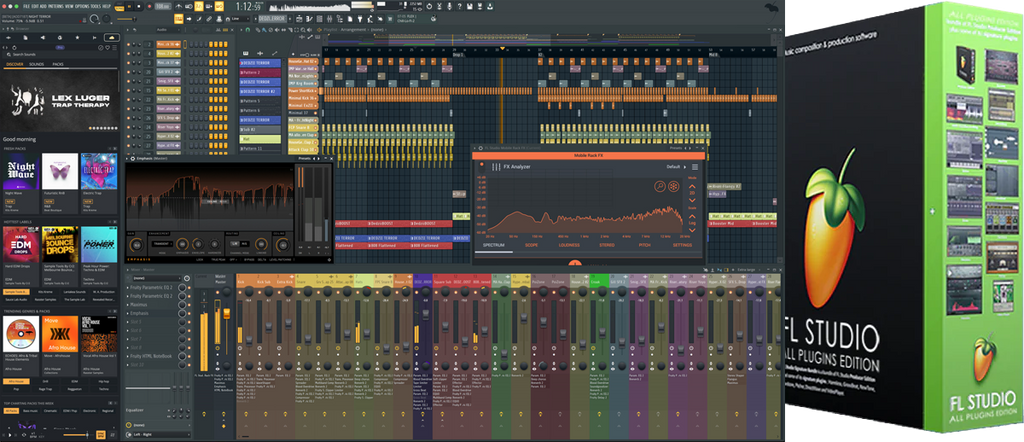Toggle the FX Analyzer power switch
Image resolution: width=1024 pixels, height=442 pixels.
point(482,166)
